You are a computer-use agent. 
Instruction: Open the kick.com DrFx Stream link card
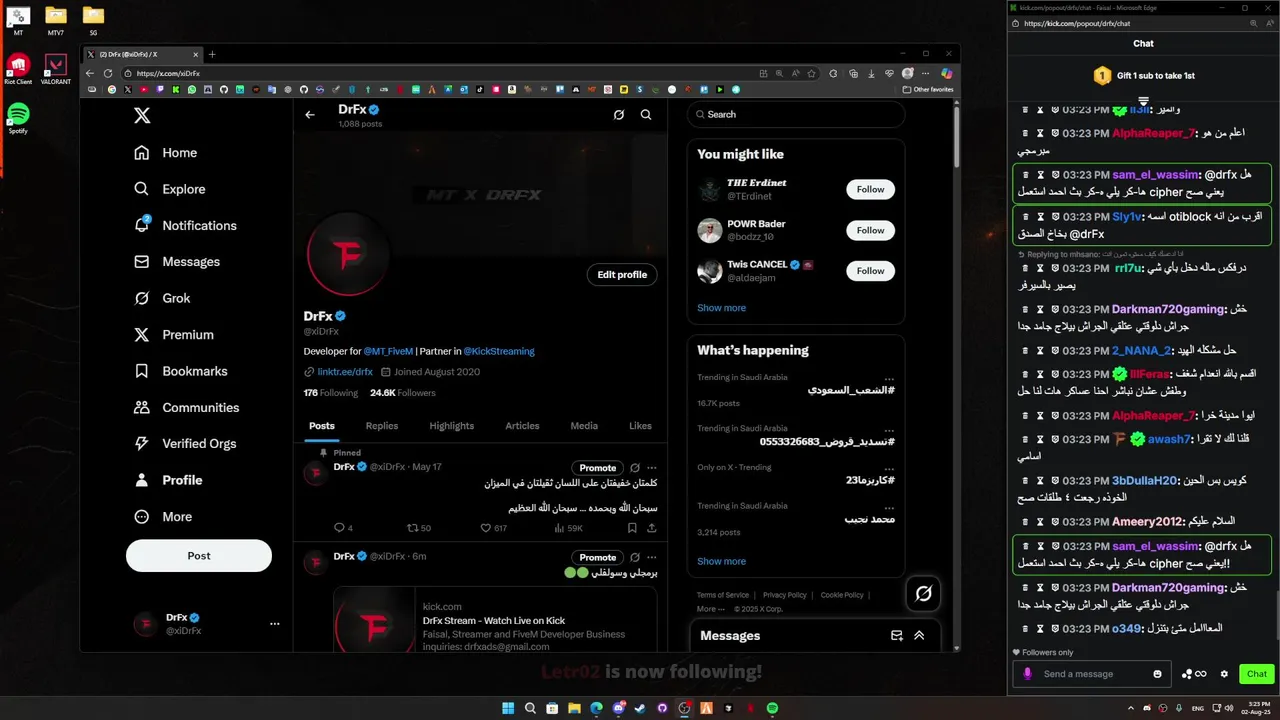click(495, 620)
